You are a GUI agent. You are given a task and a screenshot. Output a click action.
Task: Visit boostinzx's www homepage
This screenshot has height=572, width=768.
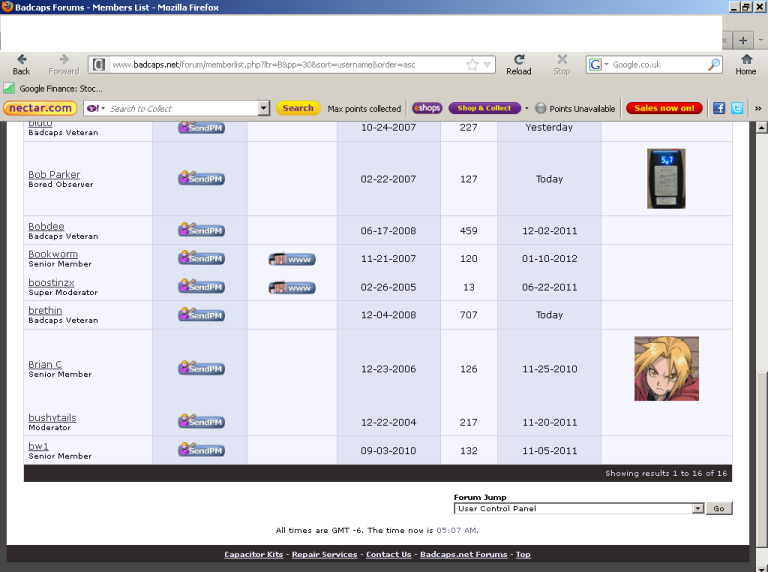292,287
